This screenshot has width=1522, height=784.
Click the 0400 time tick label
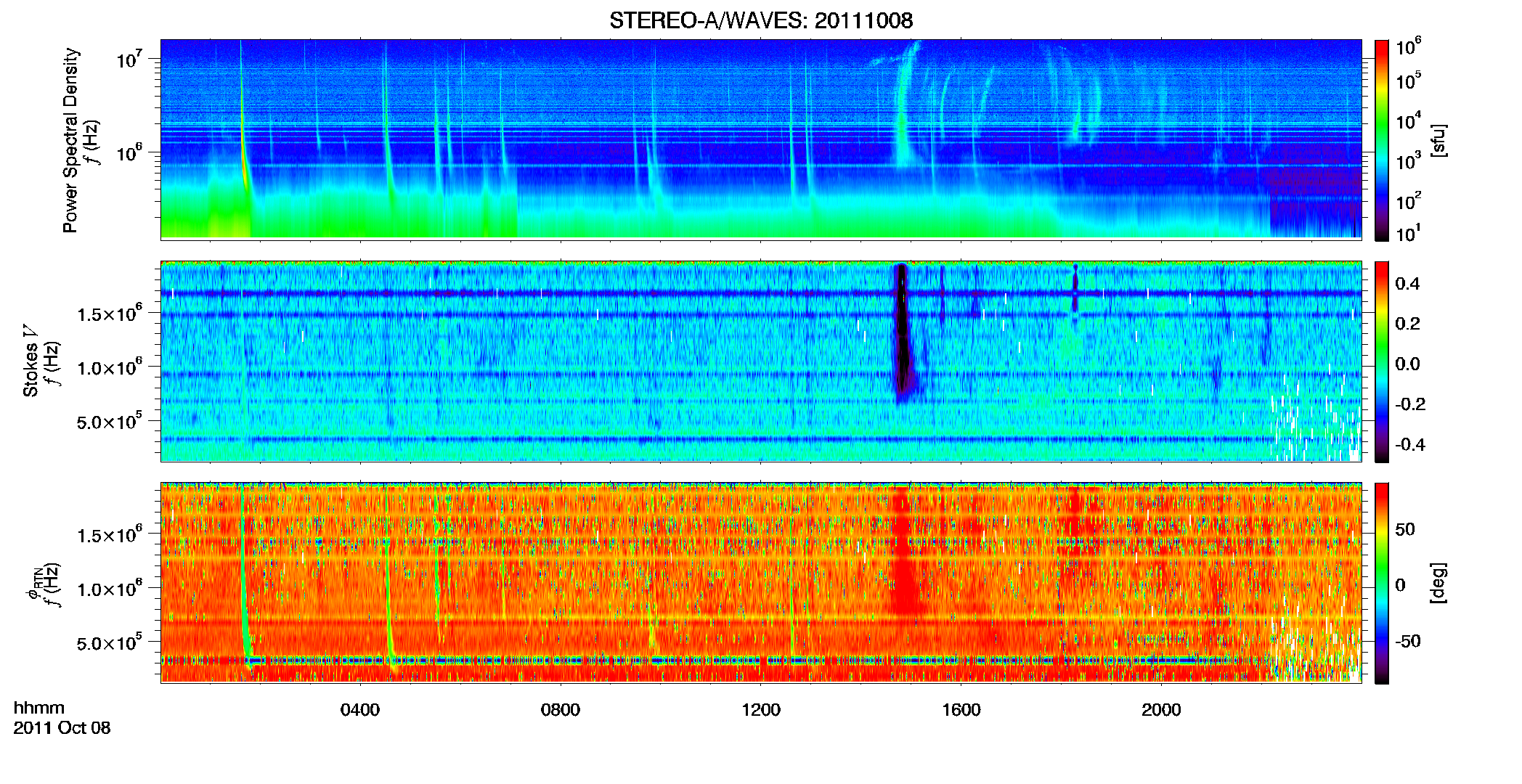360,710
